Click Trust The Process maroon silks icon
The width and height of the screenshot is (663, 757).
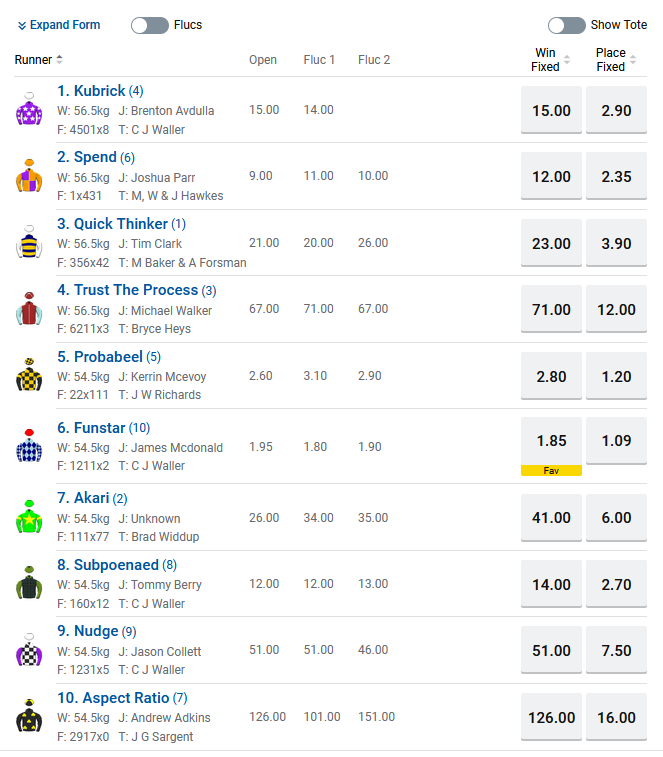28,309
